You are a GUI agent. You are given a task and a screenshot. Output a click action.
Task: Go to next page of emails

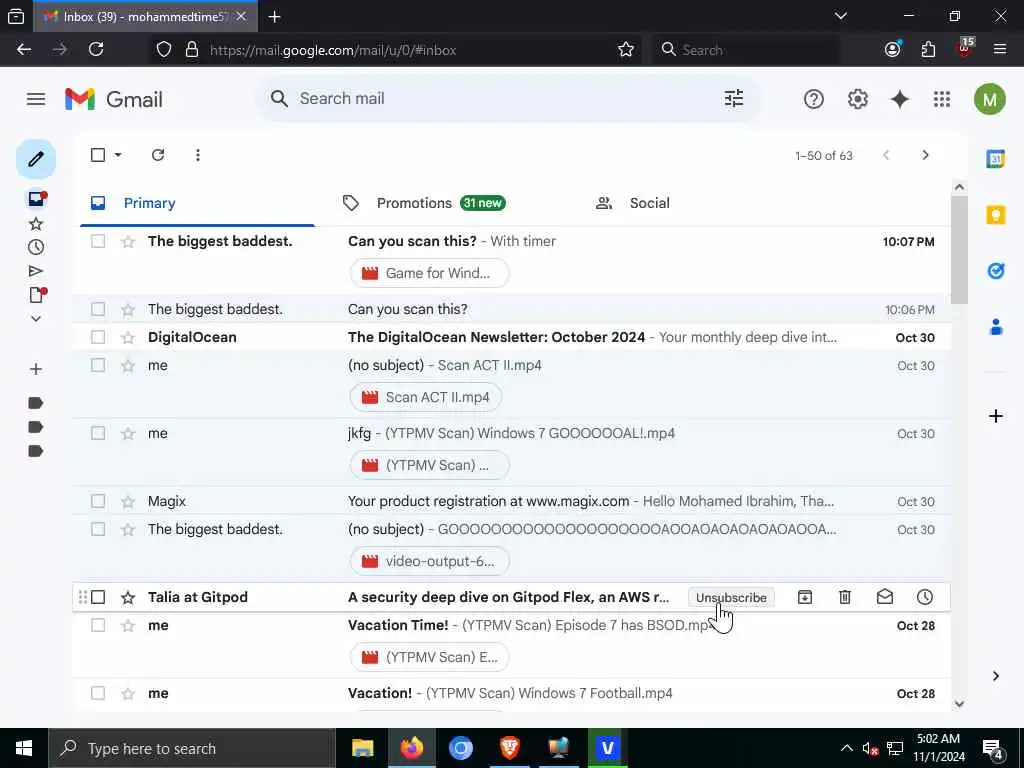(x=925, y=155)
